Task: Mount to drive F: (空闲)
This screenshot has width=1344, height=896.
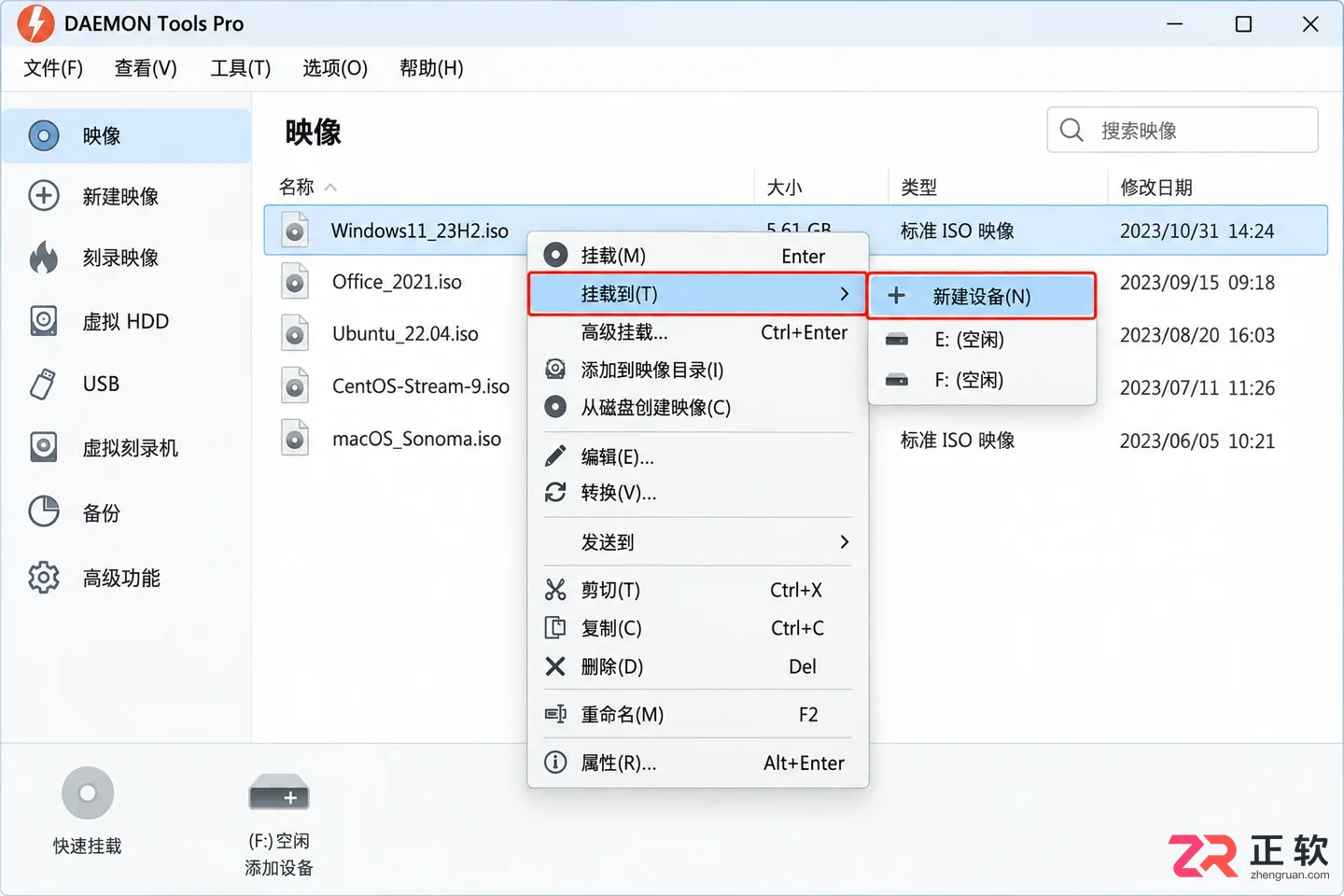Action: click(982, 380)
